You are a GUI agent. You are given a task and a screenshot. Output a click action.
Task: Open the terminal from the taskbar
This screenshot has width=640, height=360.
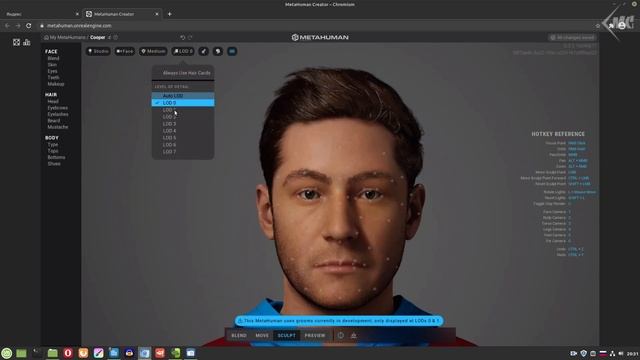37,353
